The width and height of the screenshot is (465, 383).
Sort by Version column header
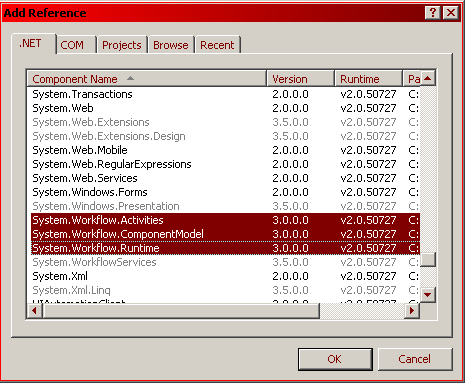pyautogui.click(x=301, y=79)
